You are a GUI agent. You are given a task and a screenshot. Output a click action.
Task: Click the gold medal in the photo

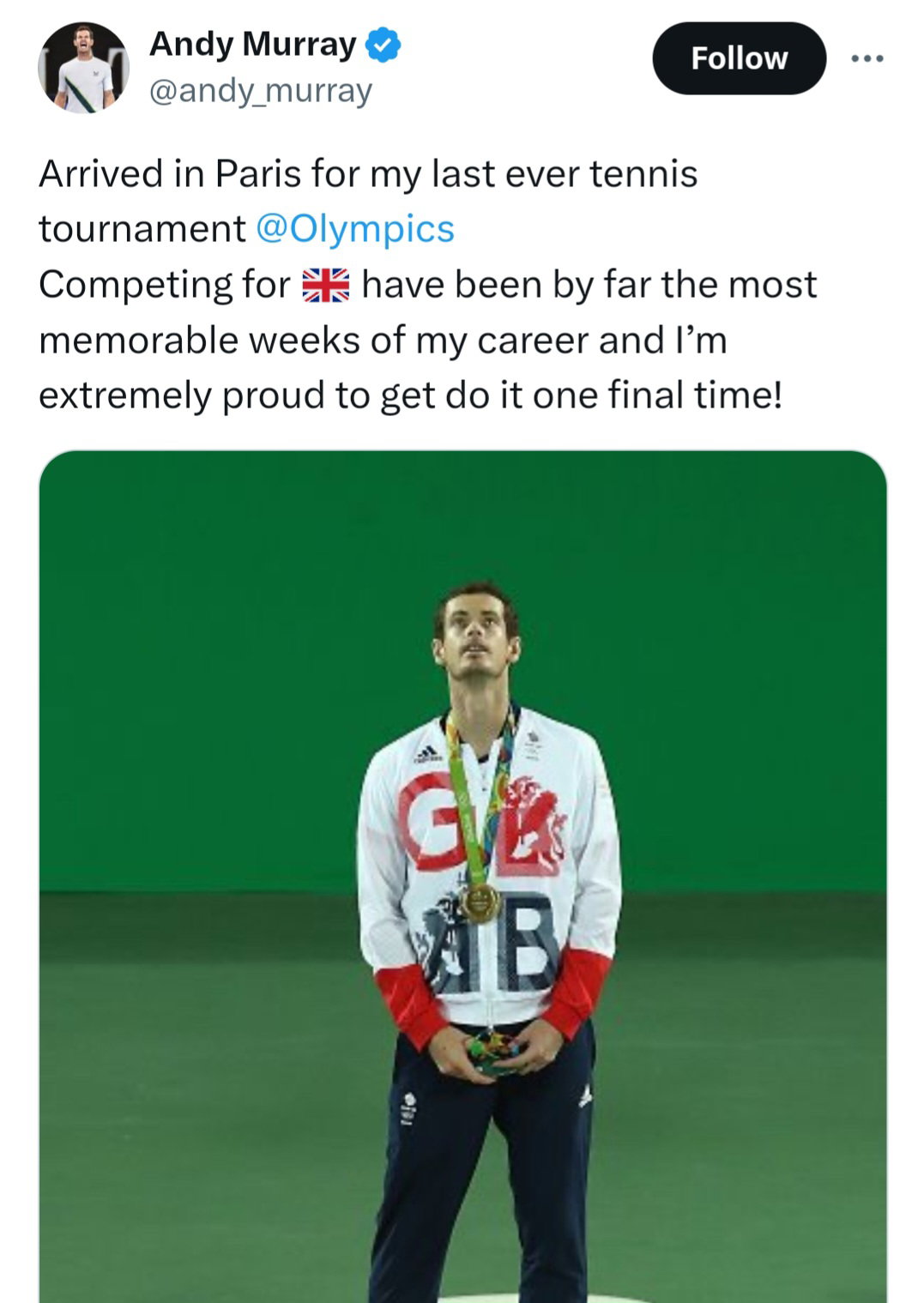(480, 902)
